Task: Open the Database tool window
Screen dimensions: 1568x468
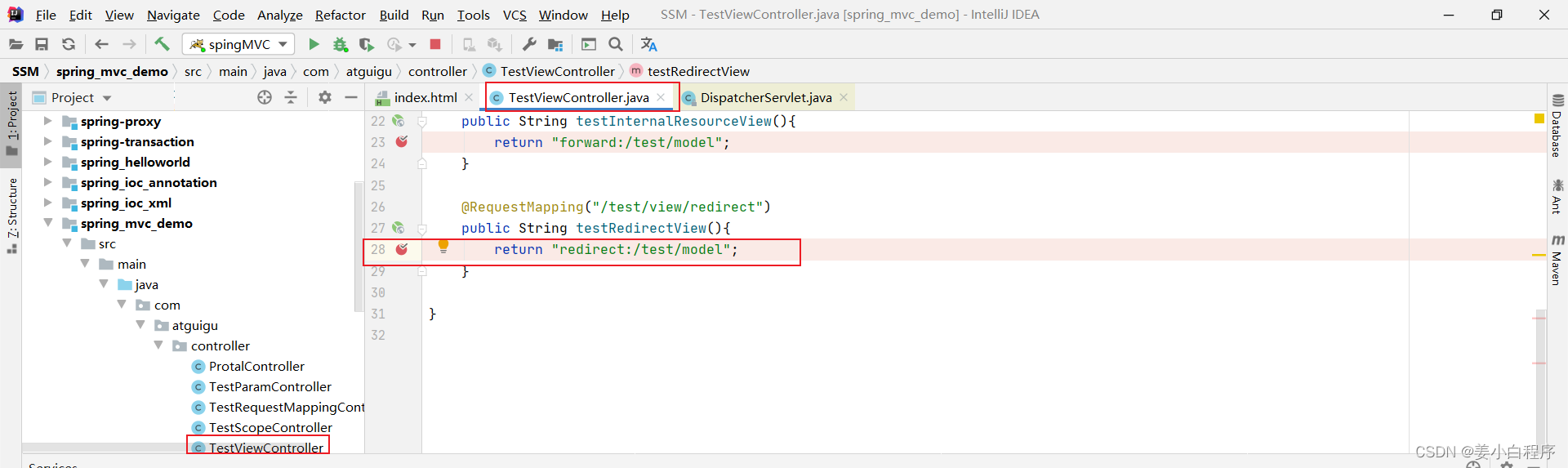Action: coord(1557,125)
